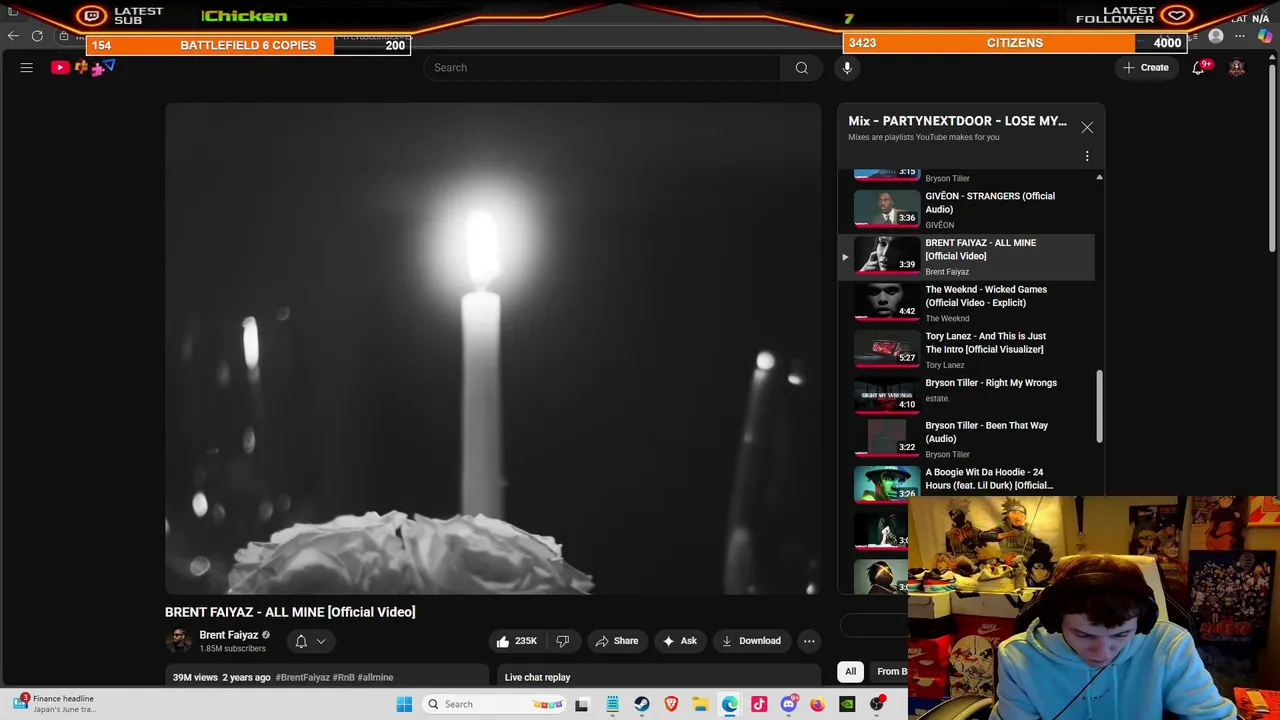Click the Brent Faiyaz channel name
1280x720 pixels.
[x=228, y=635]
